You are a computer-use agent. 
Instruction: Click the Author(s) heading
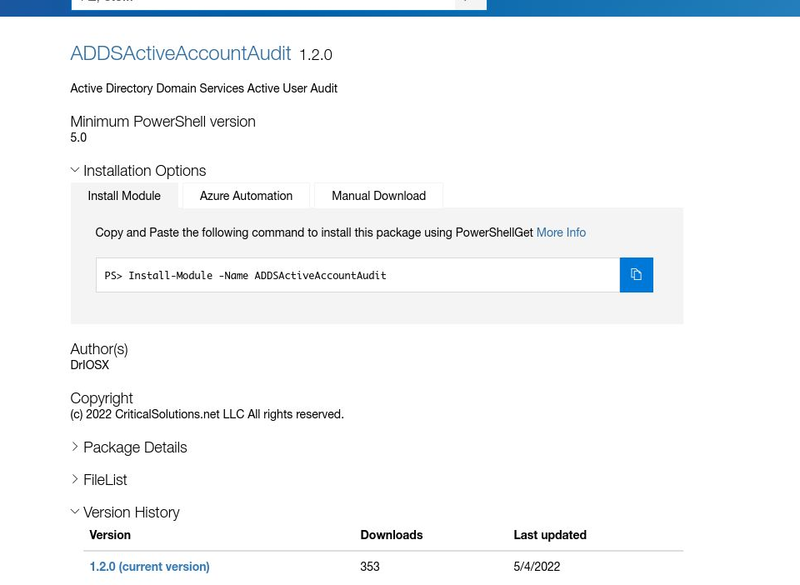[x=99, y=349]
